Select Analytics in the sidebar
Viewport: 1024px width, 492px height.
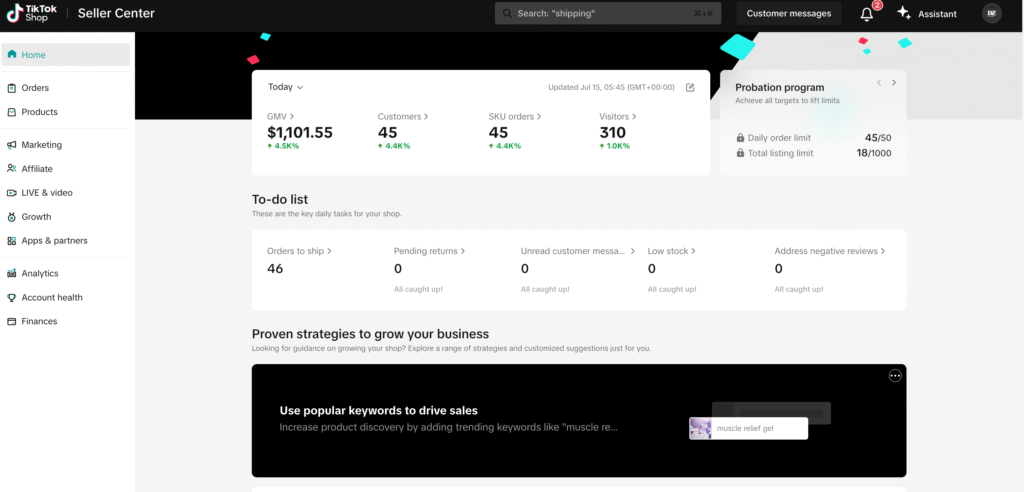40,273
